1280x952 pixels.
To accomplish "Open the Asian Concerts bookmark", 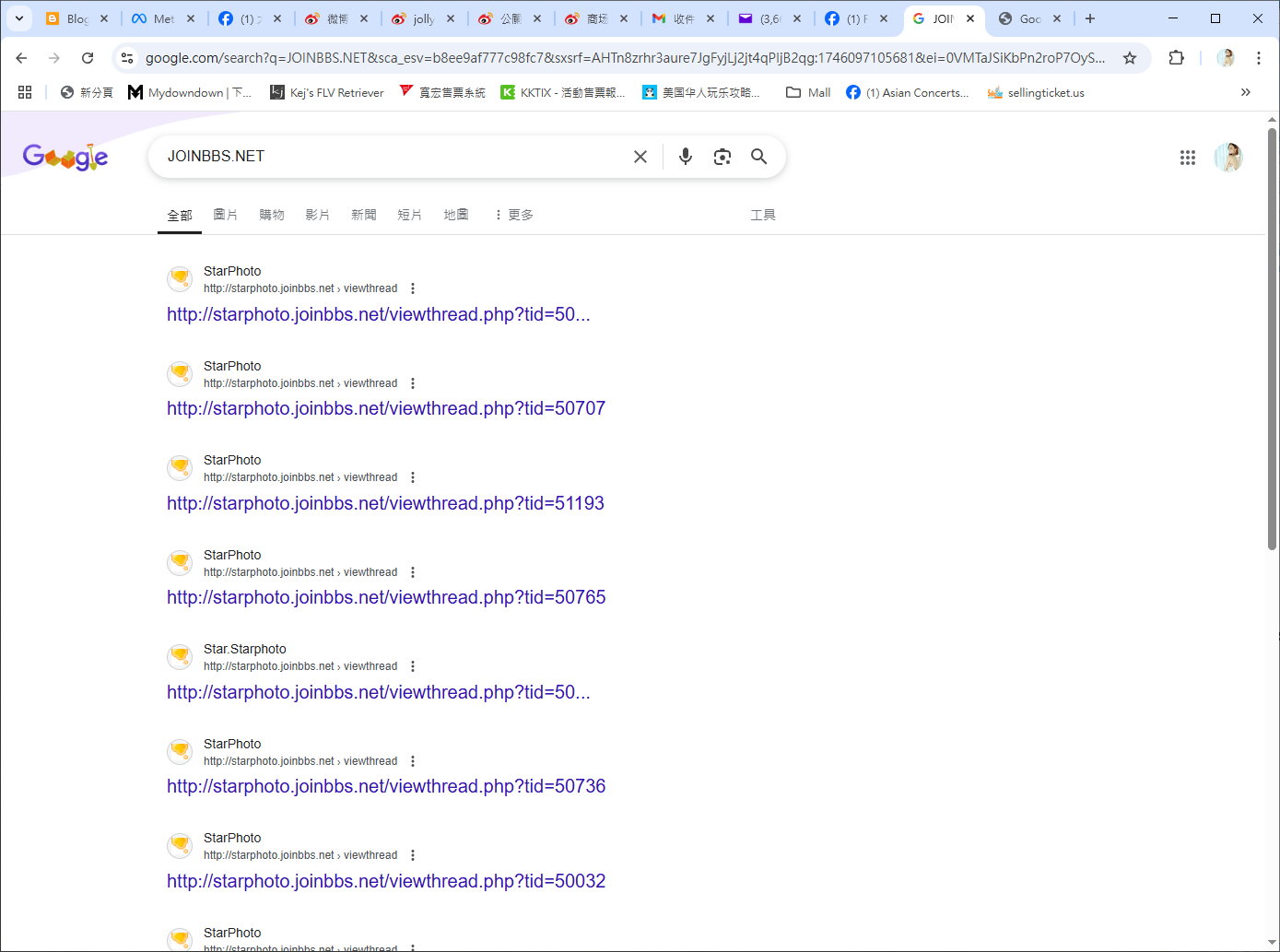I will 907,92.
